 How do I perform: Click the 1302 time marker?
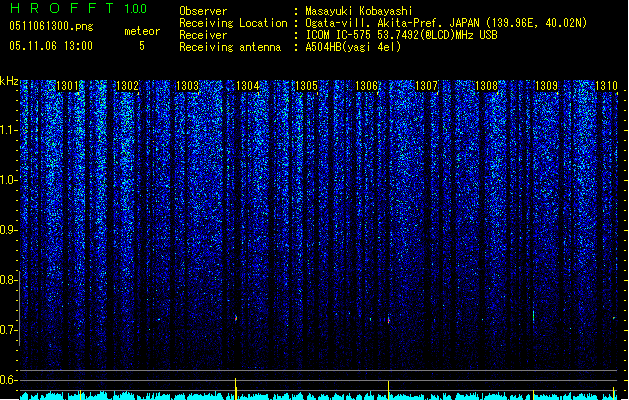point(127,86)
